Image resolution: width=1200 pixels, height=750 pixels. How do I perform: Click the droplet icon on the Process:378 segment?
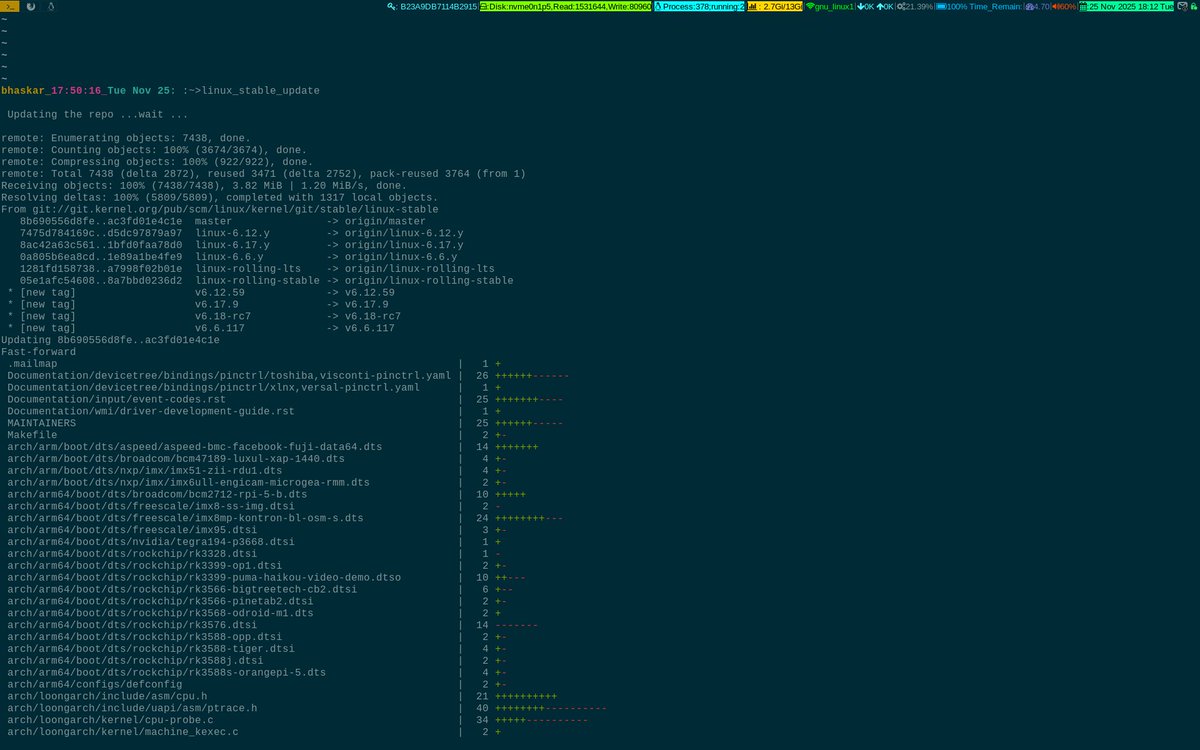click(x=658, y=5)
